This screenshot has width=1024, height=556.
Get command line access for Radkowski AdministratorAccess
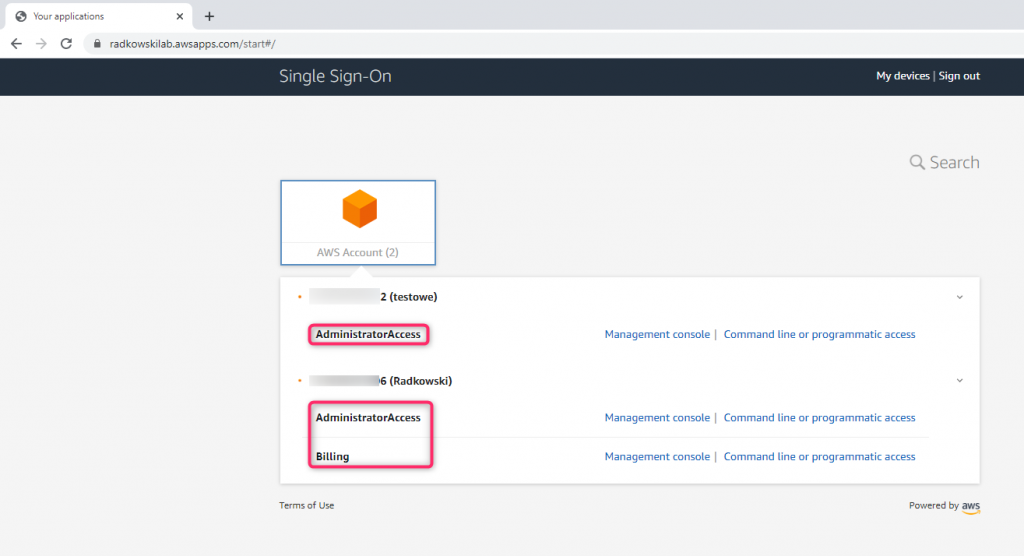(x=819, y=417)
